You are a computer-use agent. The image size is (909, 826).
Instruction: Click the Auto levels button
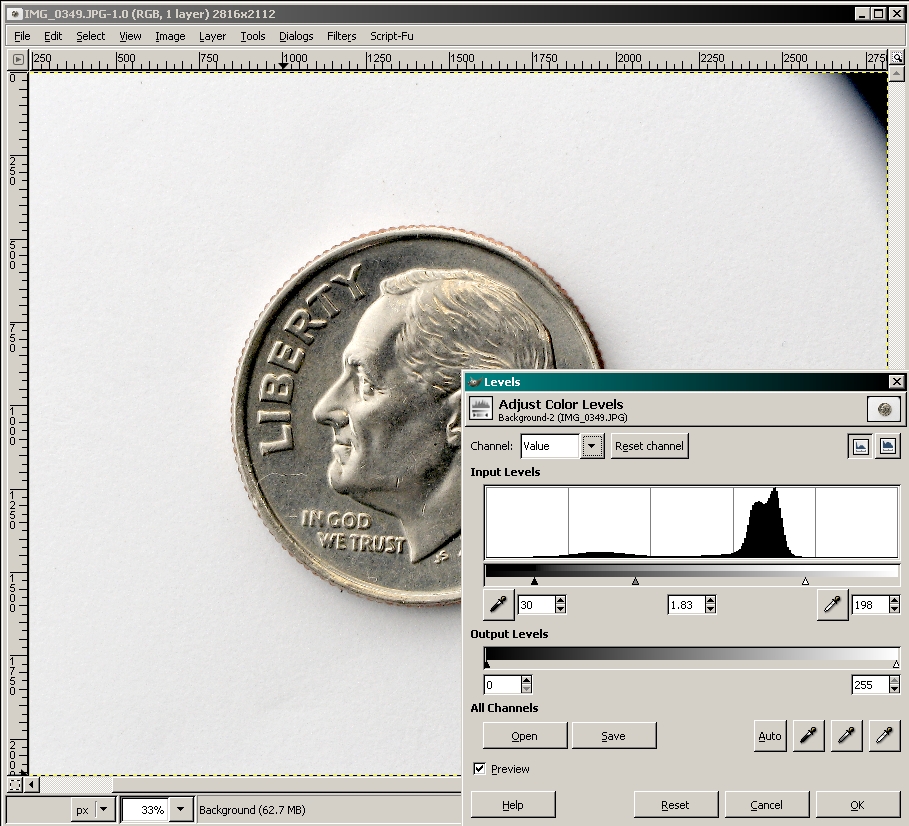pyautogui.click(x=769, y=736)
